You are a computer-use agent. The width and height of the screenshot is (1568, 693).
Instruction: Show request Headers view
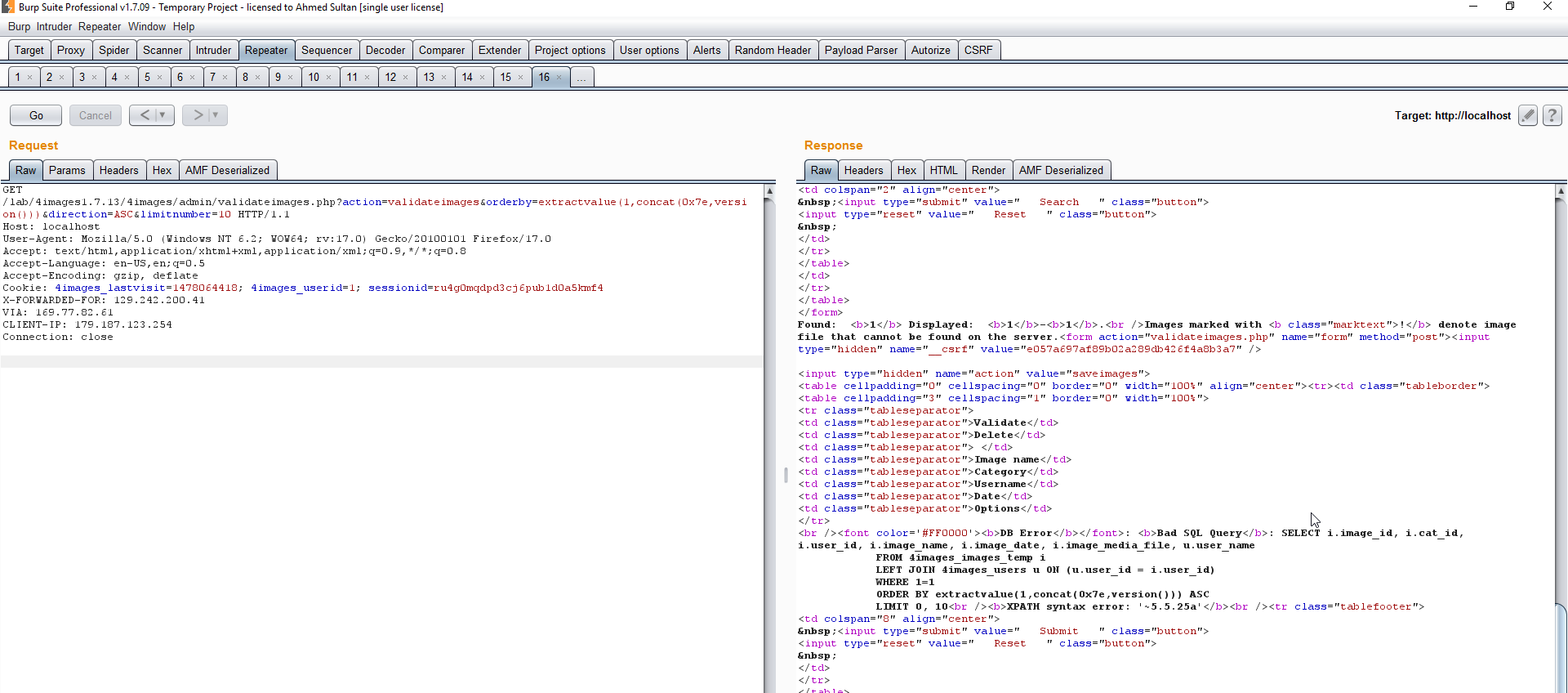[x=119, y=170]
